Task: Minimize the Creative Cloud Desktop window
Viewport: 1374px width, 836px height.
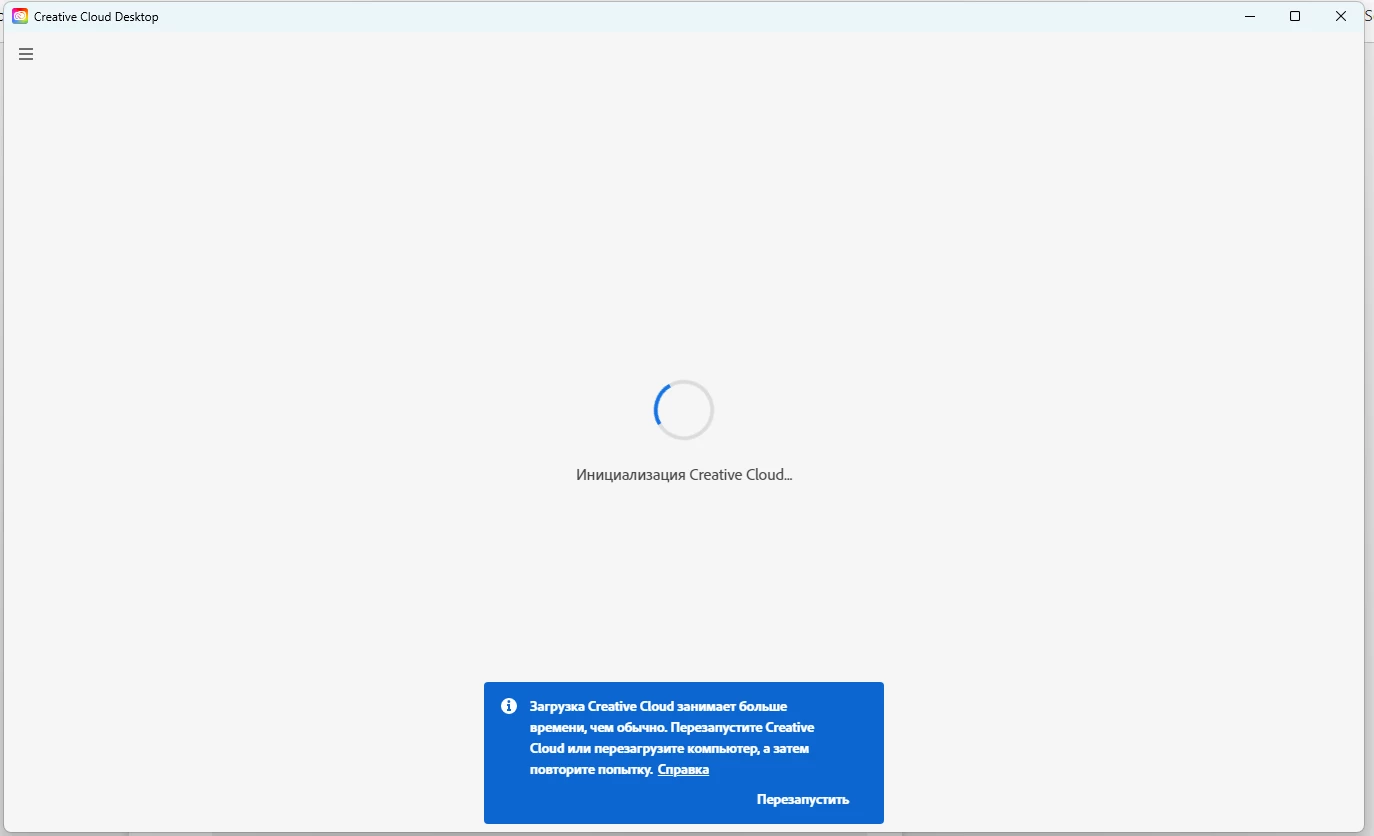Action: (1249, 16)
